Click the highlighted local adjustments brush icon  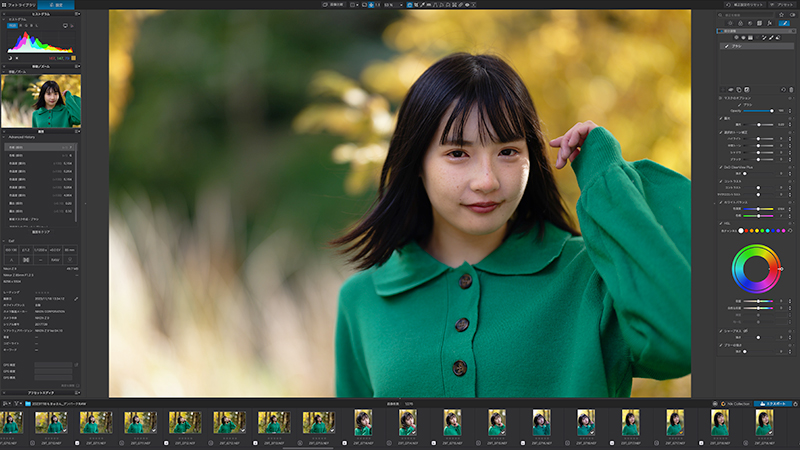(x=784, y=23)
